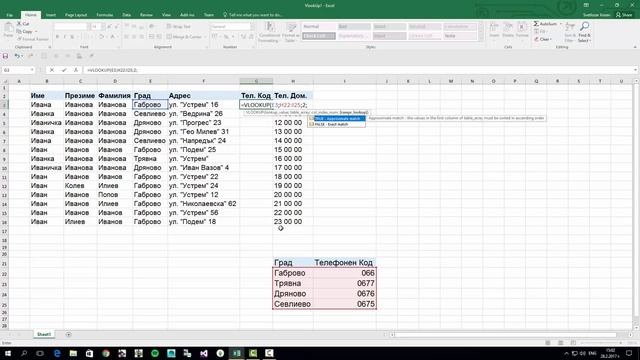
Task: Click the Copy icon in Clipboard
Action: tap(19, 31)
